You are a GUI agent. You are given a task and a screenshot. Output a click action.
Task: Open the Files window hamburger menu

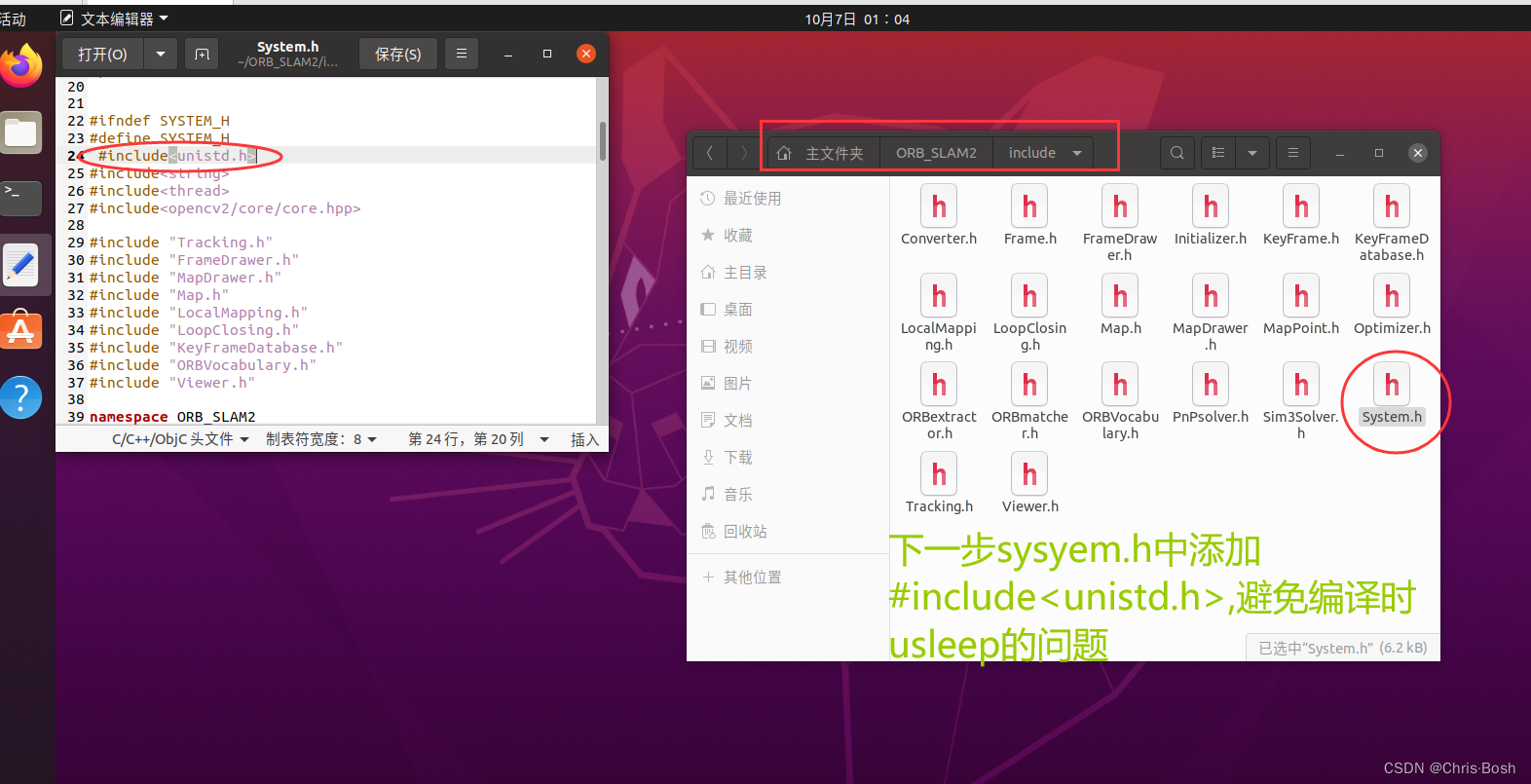tap(1293, 153)
